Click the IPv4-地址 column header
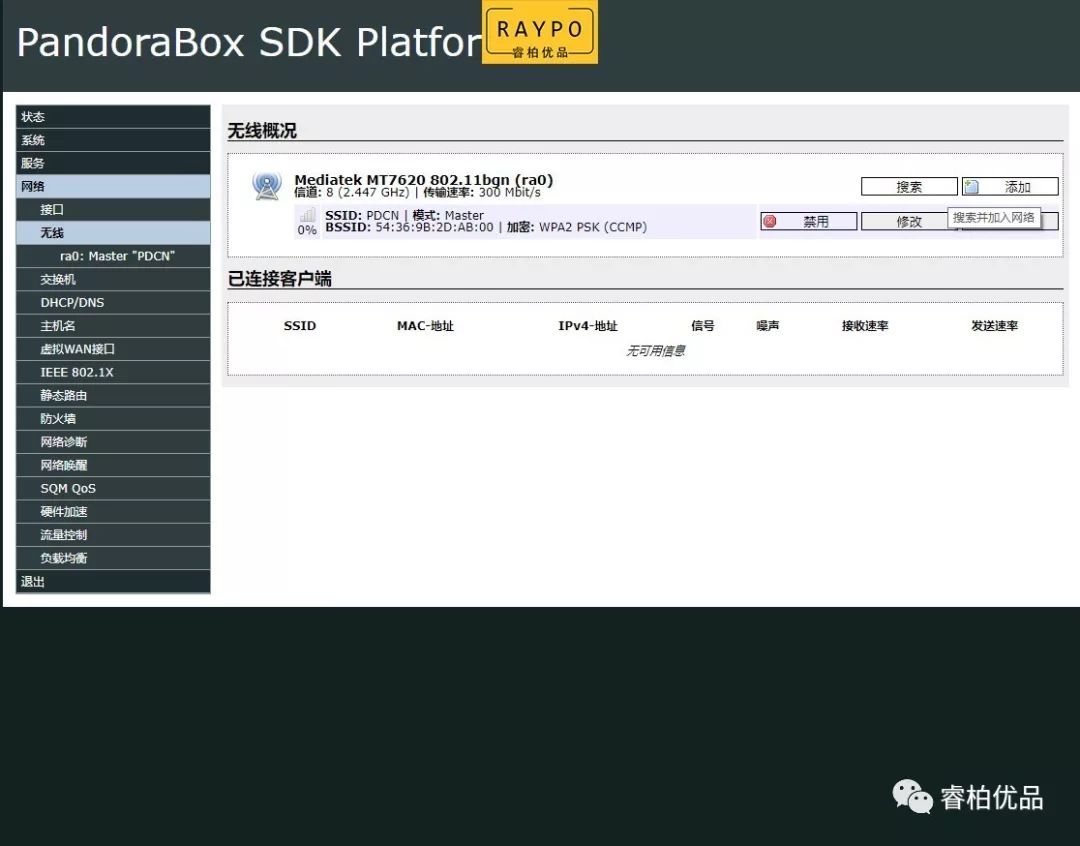Viewport: 1080px width, 846px height. [x=588, y=326]
